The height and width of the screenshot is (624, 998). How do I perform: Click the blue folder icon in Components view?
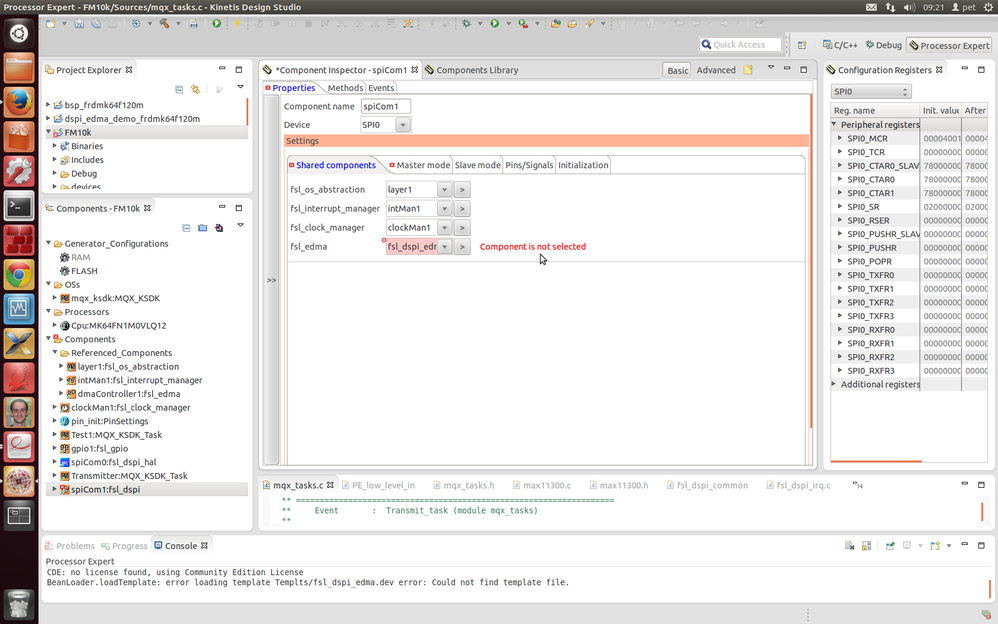point(202,227)
